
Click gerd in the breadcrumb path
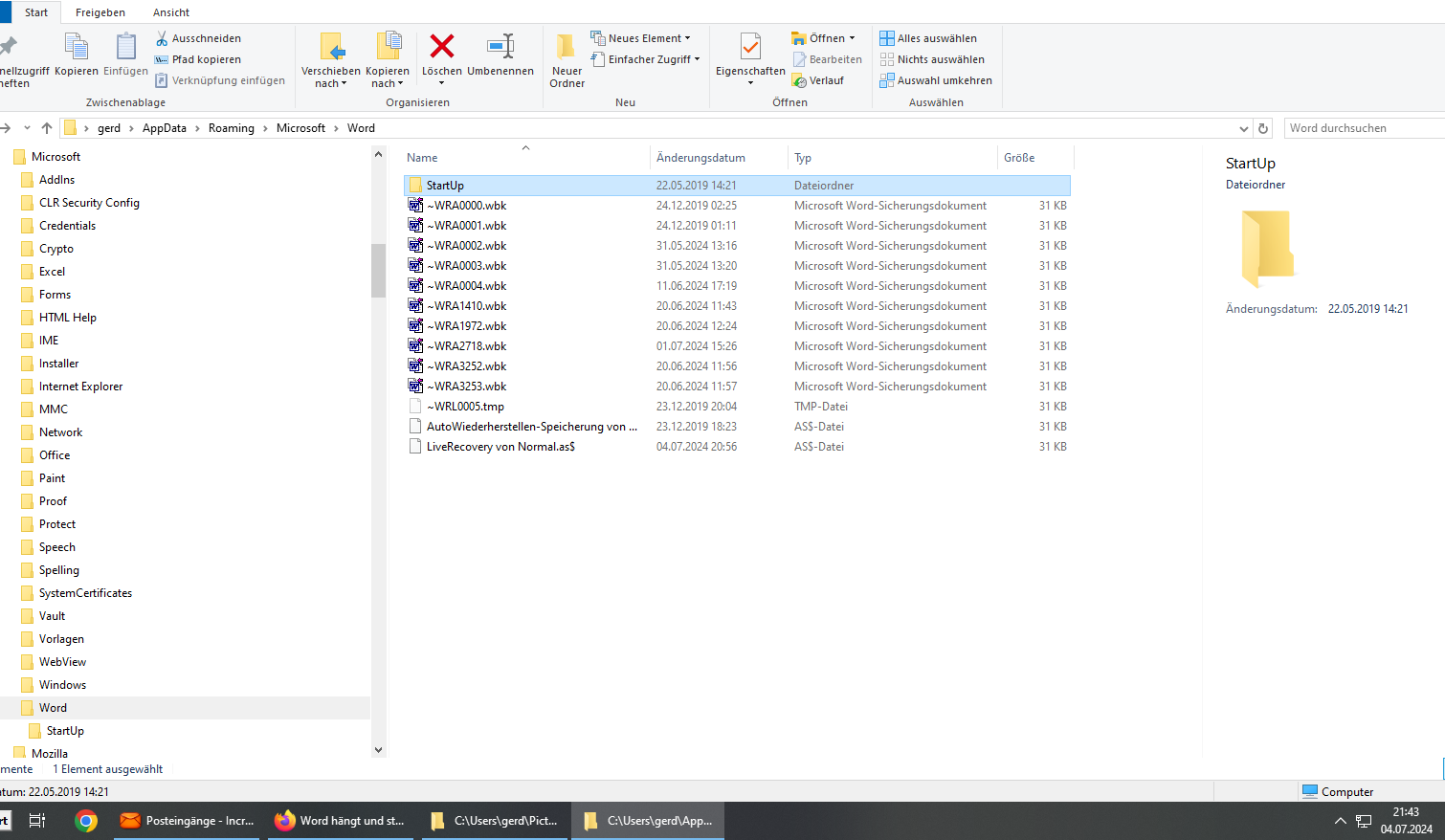pyautogui.click(x=109, y=128)
